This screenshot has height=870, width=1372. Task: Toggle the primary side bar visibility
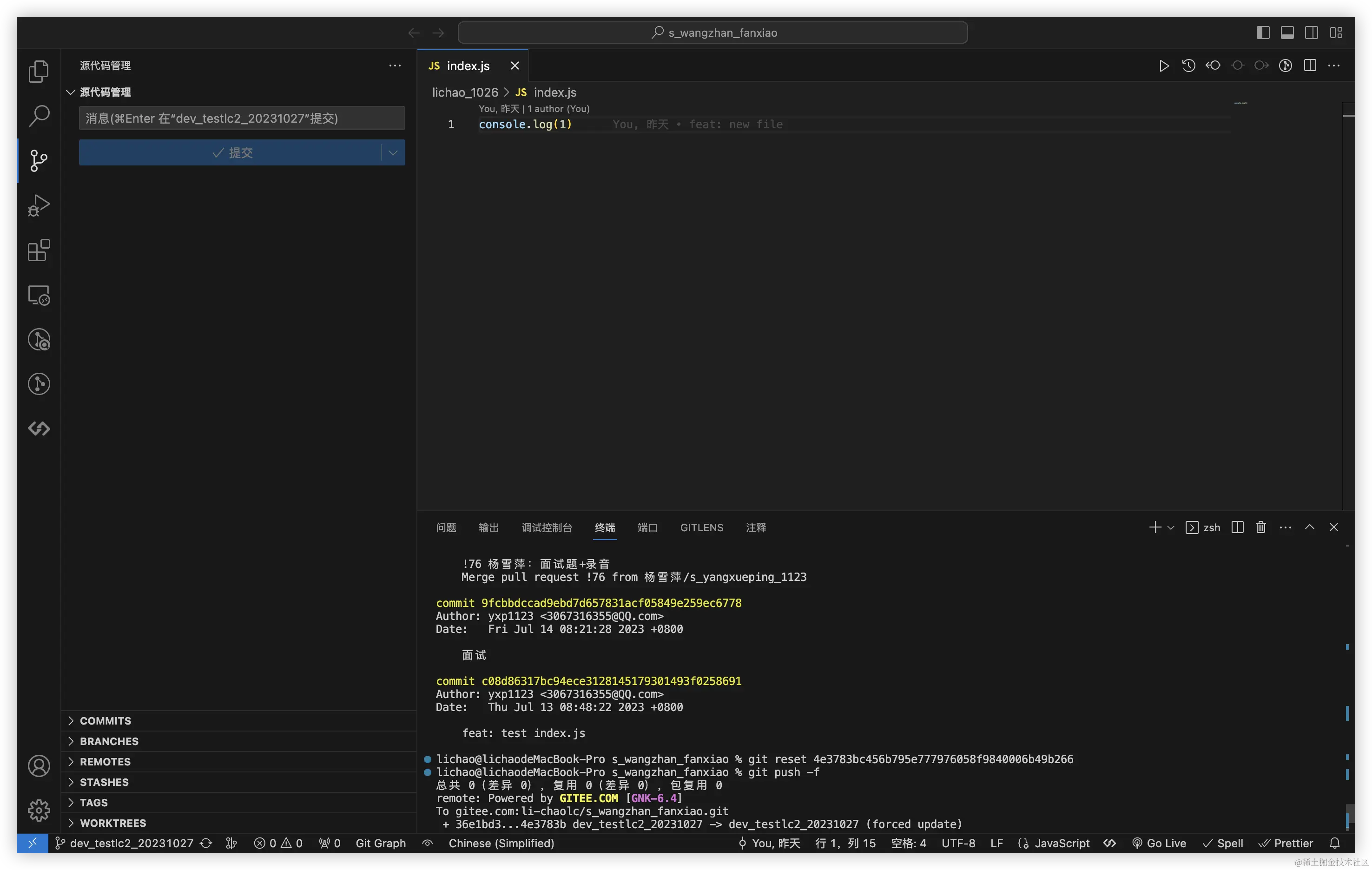pyautogui.click(x=1263, y=33)
